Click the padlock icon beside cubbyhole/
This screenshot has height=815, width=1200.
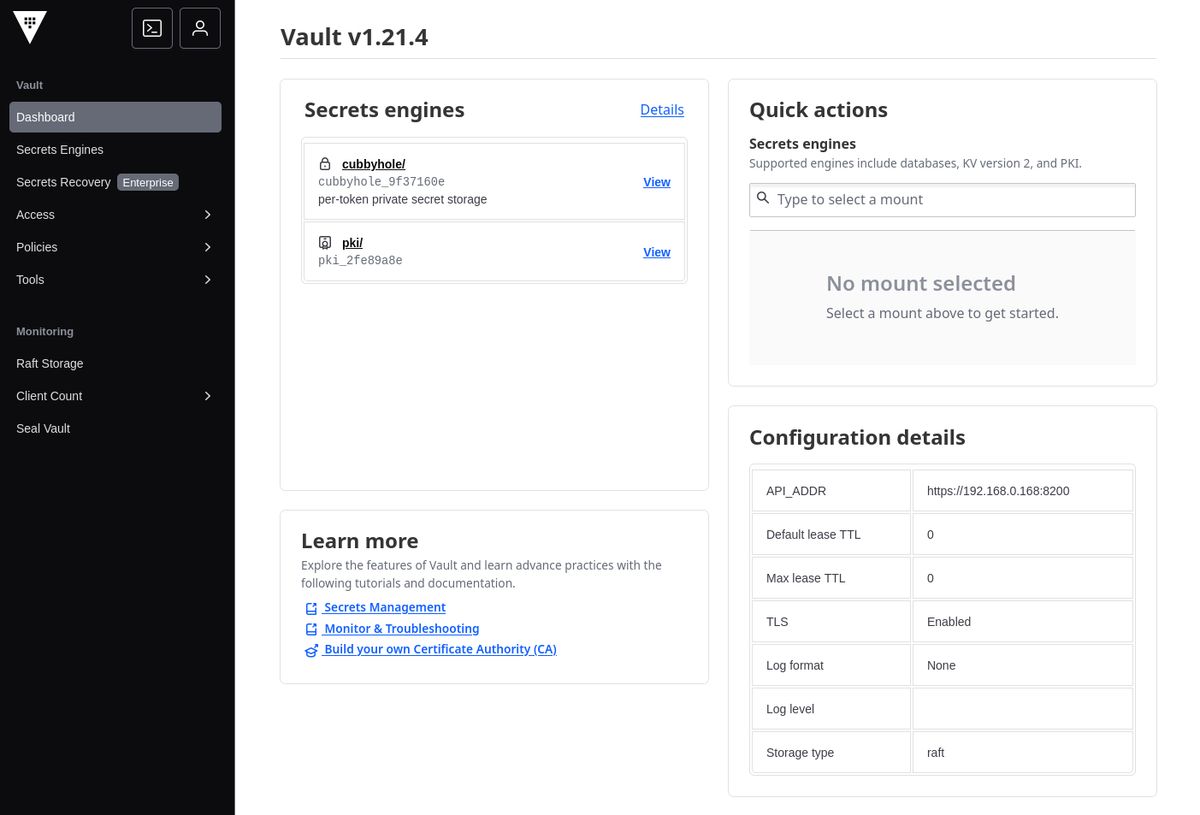(x=324, y=163)
